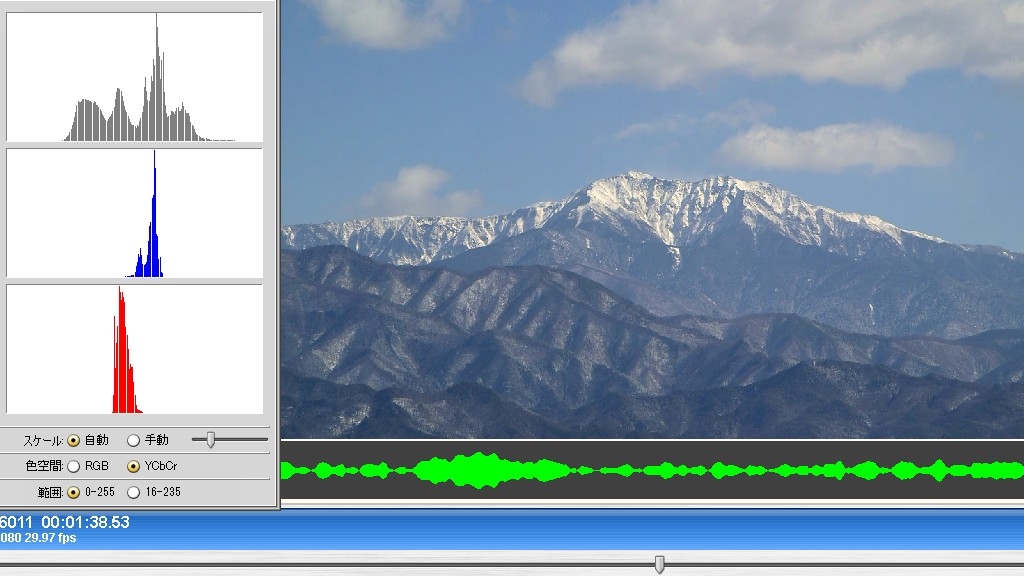The width and height of the screenshot is (1024, 576).
Task: Click the gray luminance histogram graph
Action: pyautogui.click(x=135, y=76)
